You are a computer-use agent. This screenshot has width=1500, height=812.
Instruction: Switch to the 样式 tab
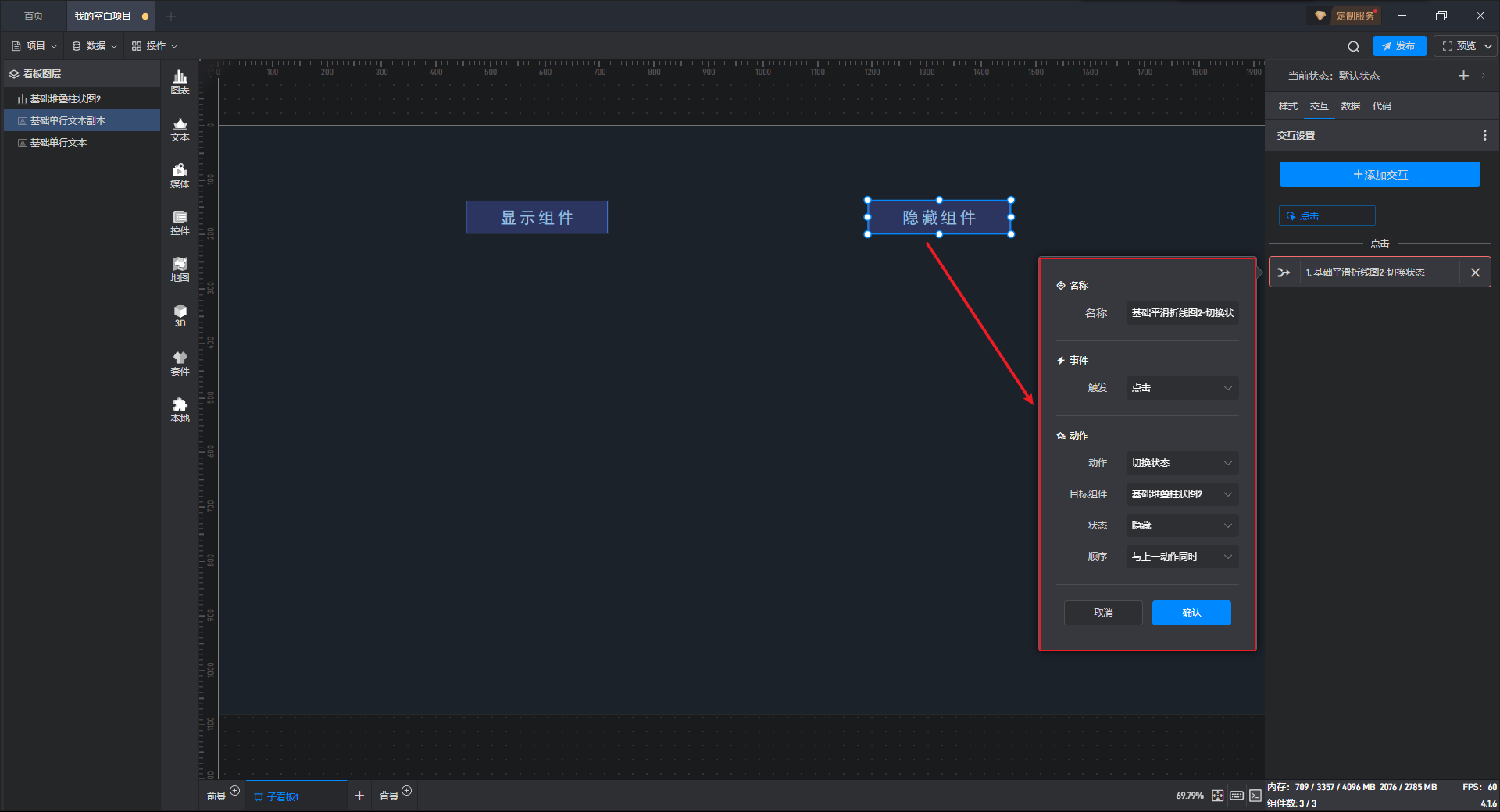[x=1287, y=106]
